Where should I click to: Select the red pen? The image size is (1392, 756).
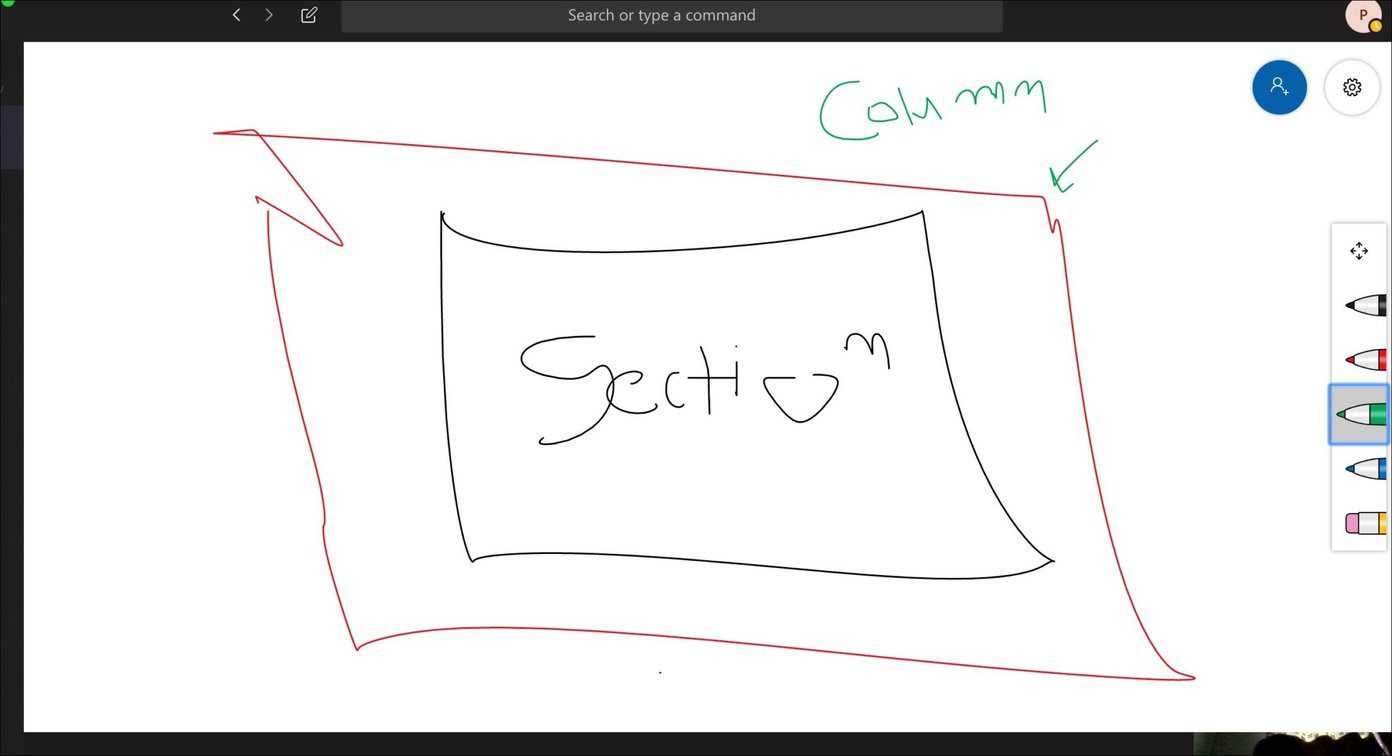point(1365,359)
